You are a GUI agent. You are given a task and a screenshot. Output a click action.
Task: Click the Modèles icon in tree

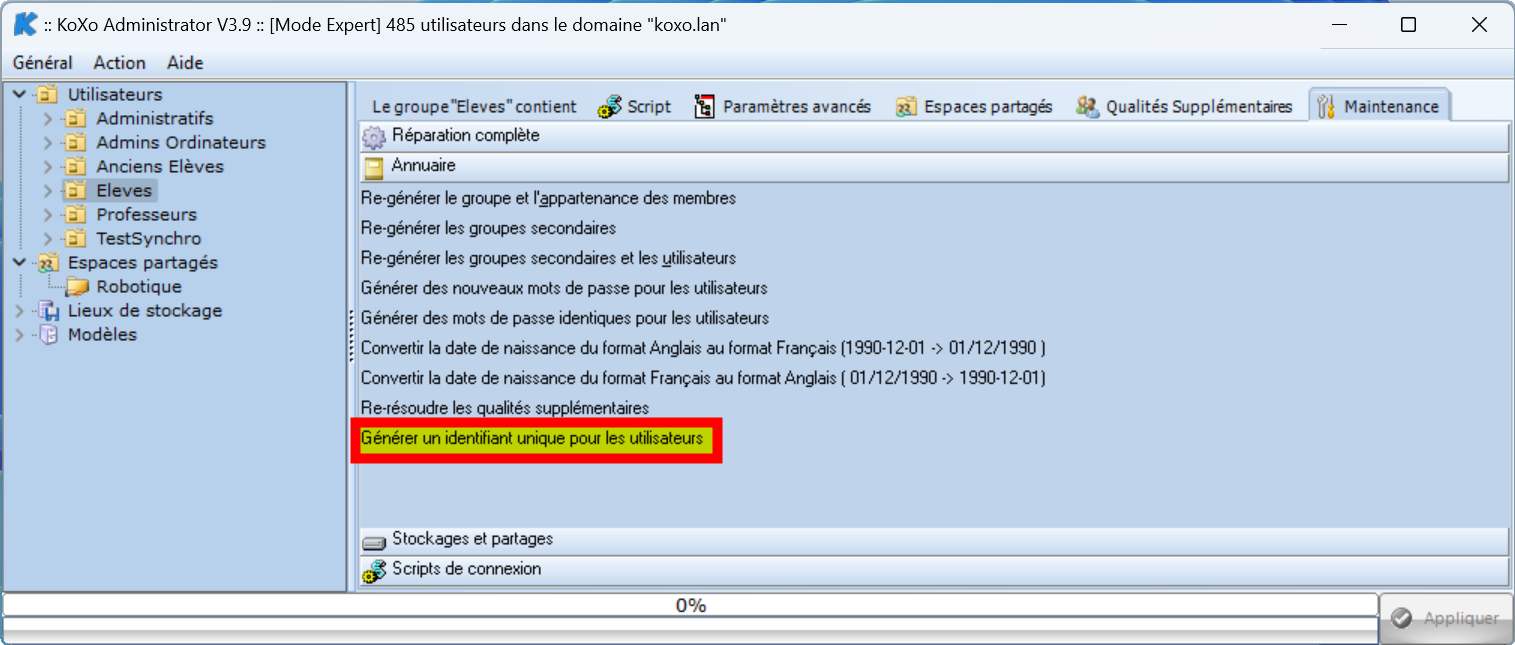pyautogui.click(x=47, y=335)
